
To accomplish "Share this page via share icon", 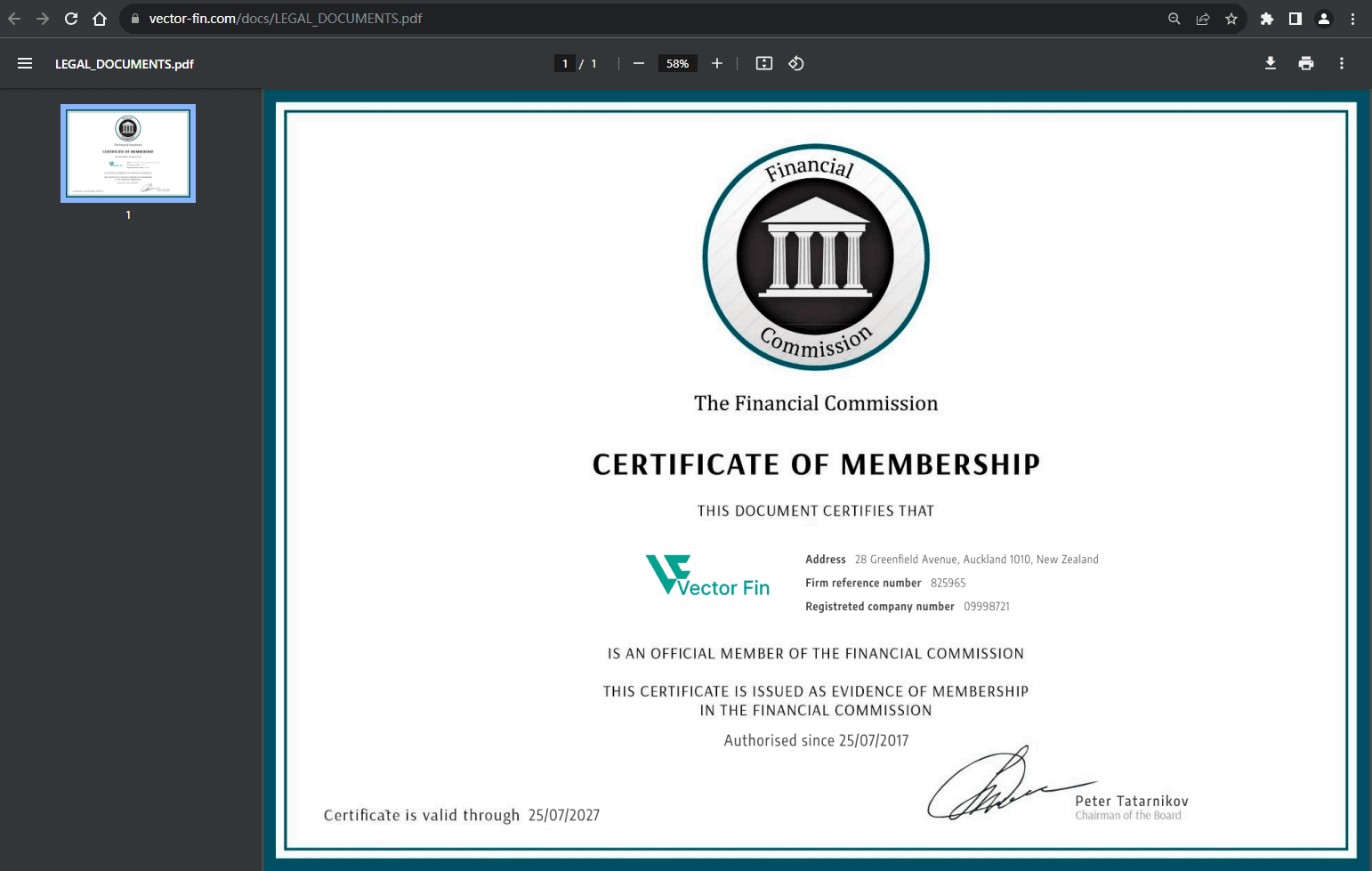I will (x=1203, y=19).
